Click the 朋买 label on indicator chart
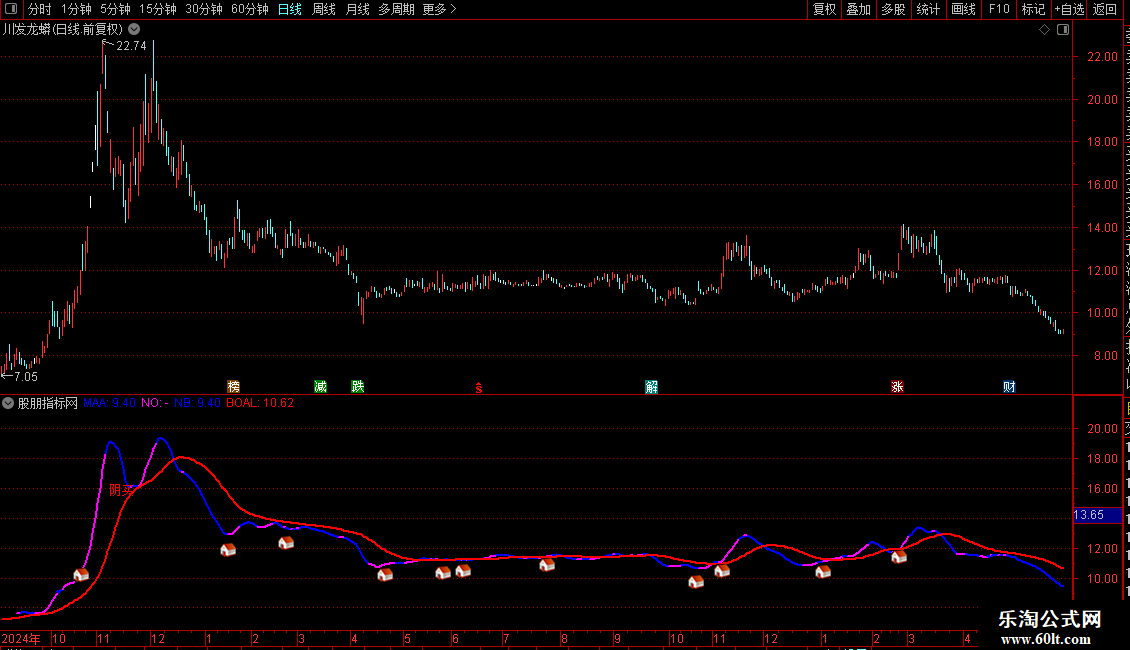1130x650 pixels. pos(121,490)
